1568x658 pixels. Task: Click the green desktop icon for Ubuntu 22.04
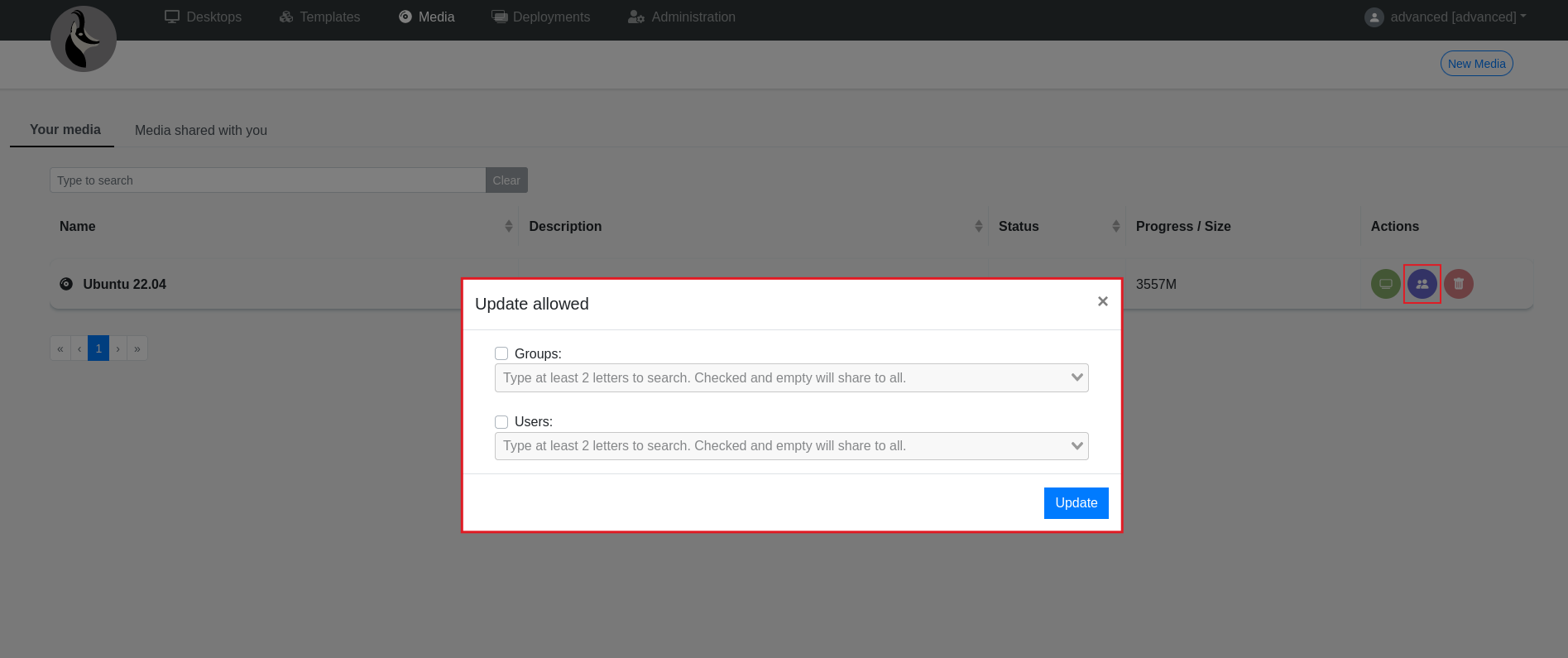pos(1385,284)
